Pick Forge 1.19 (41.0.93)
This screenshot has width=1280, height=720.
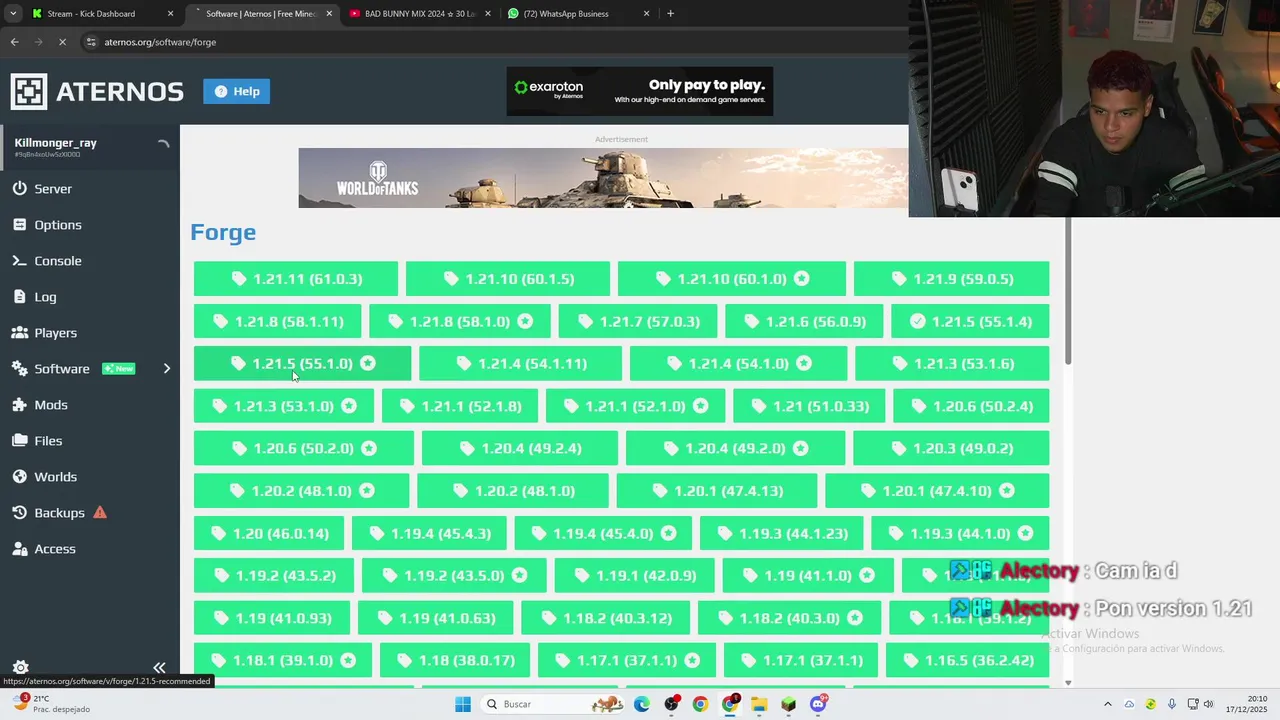click(272, 618)
